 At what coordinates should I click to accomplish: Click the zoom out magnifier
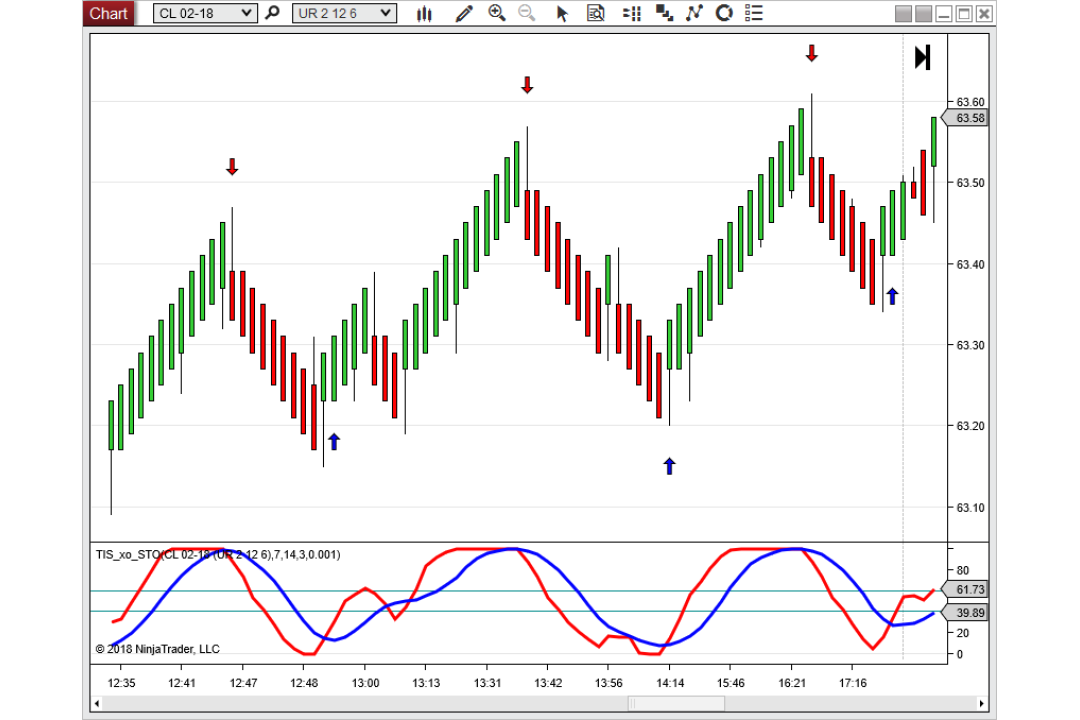[527, 13]
